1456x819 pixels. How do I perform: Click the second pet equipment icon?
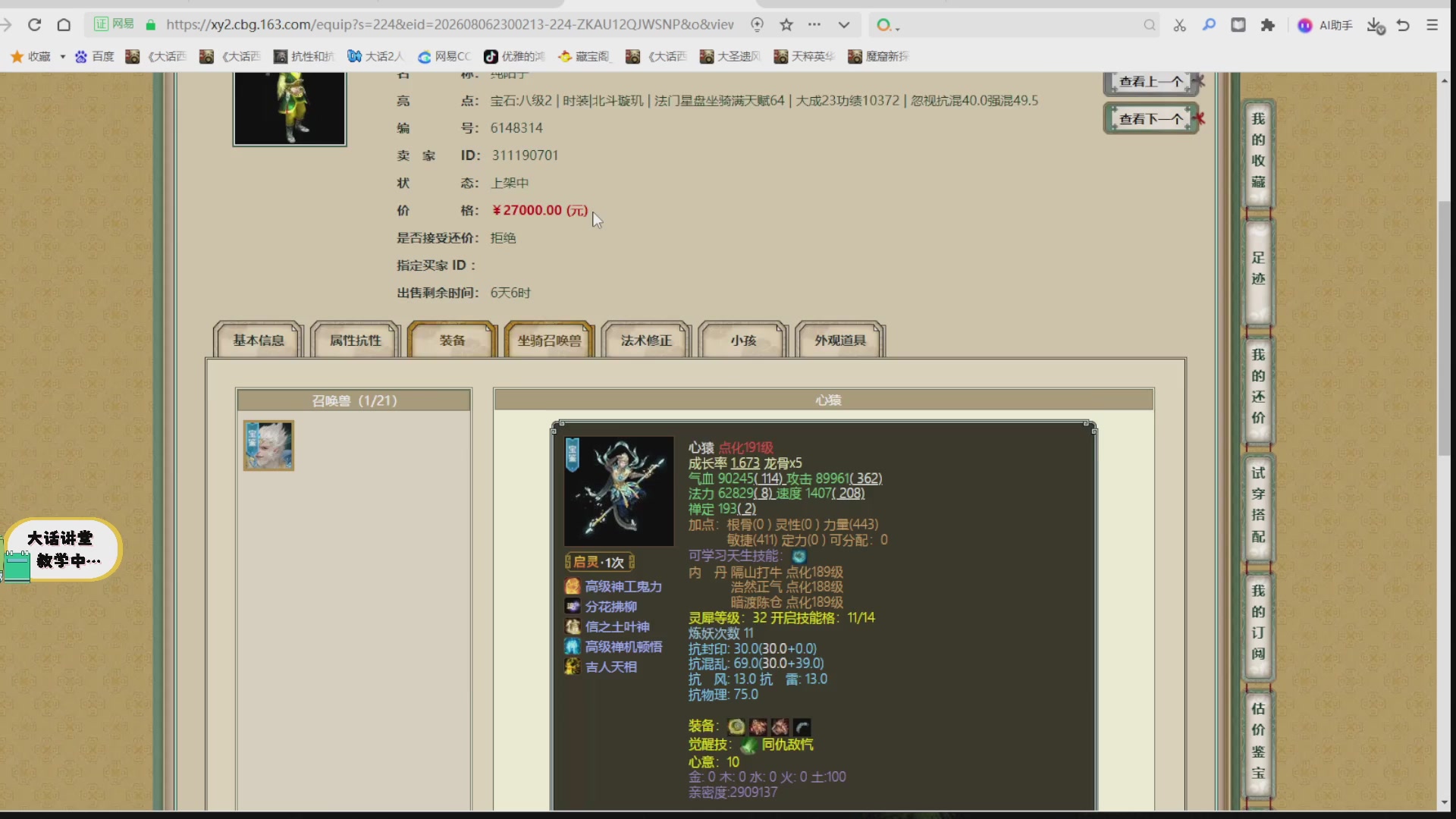(x=758, y=727)
